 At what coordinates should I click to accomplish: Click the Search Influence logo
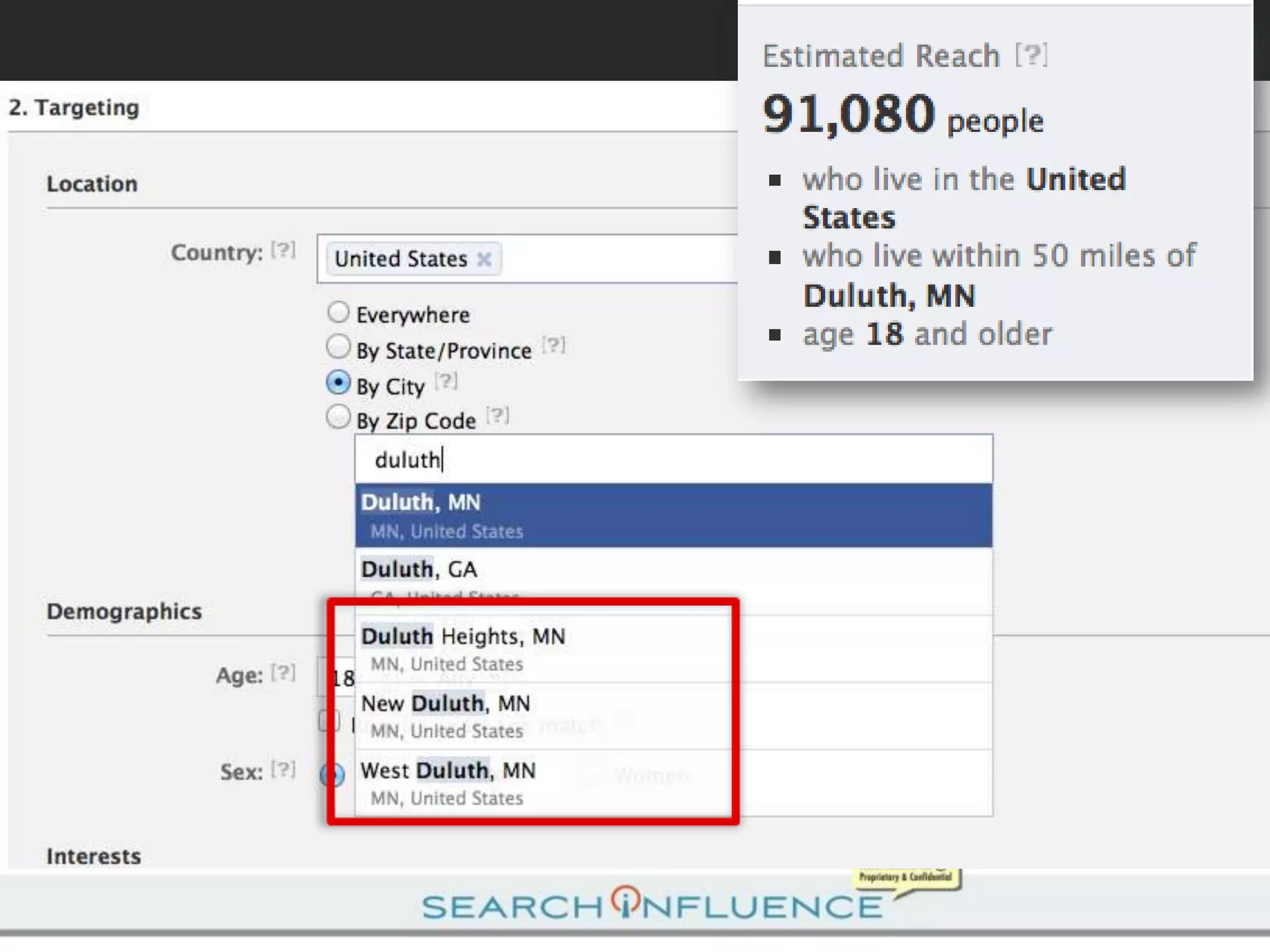coord(651,904)
